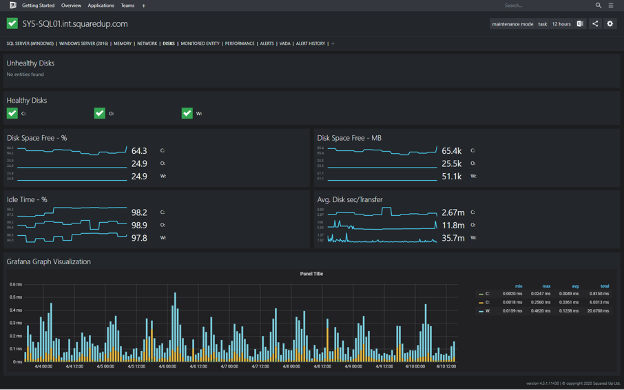This screenshot has height=390, width=624.
Task: Click the O: healthy disk checkmark
Action: 99,113
